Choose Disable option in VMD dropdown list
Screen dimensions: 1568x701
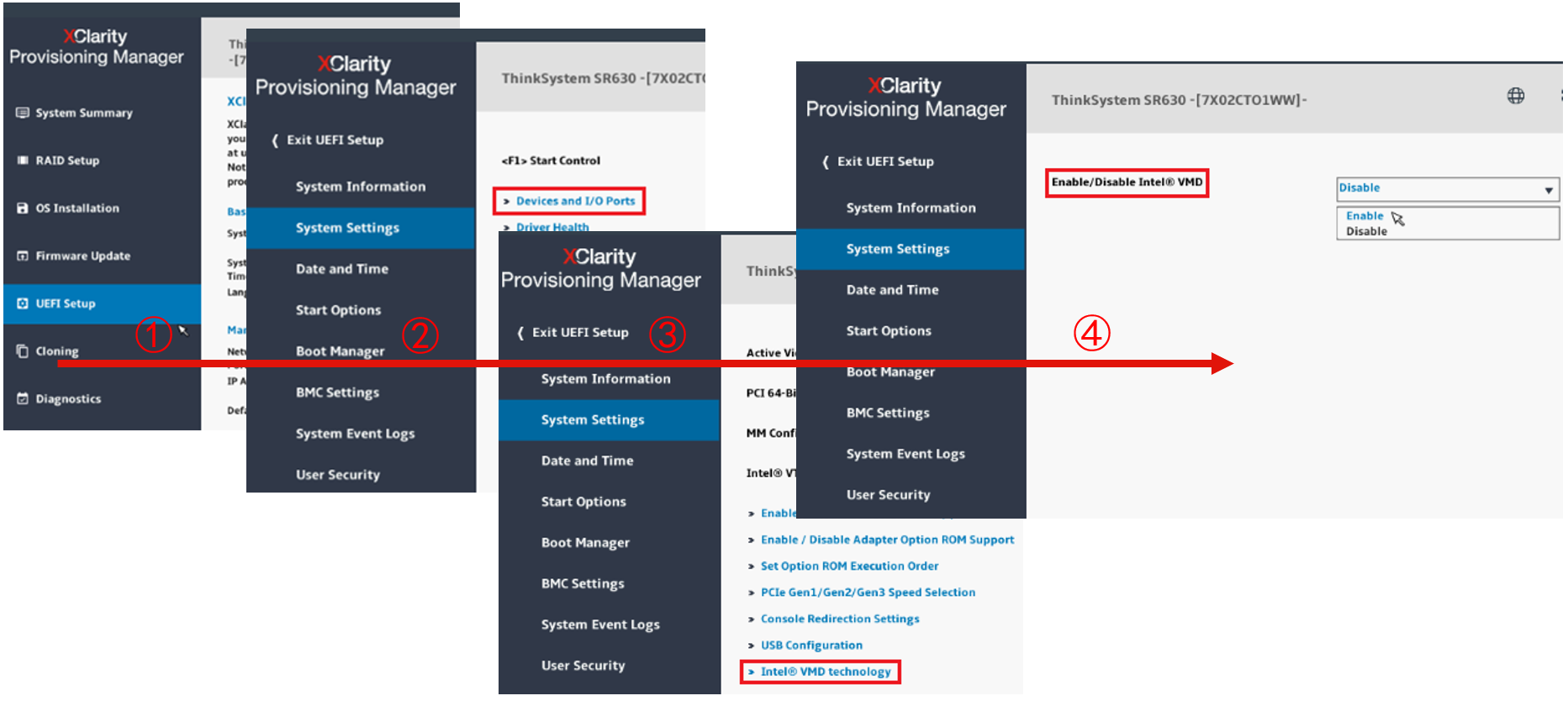pyautogui.click(x=1366, y=231)
